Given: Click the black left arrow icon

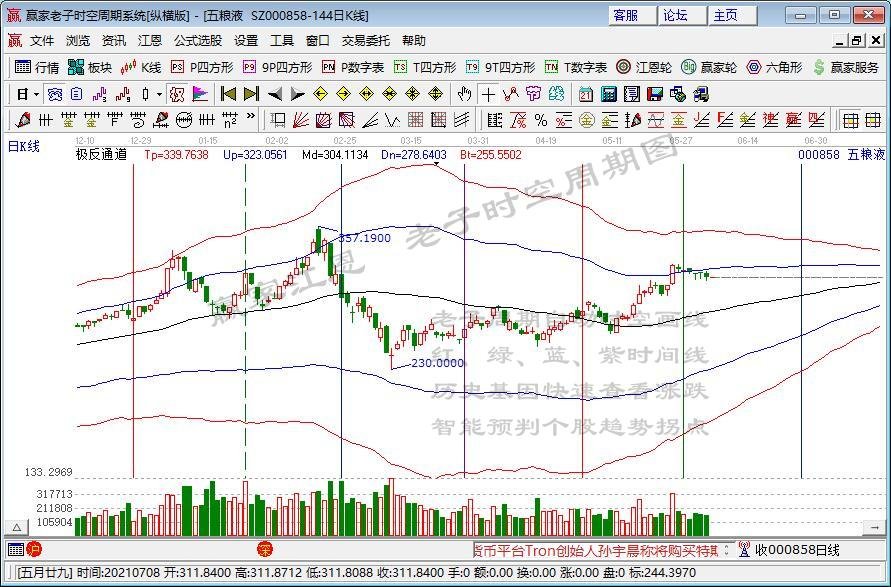Looking at the screenshot, I should coord(275,94).
